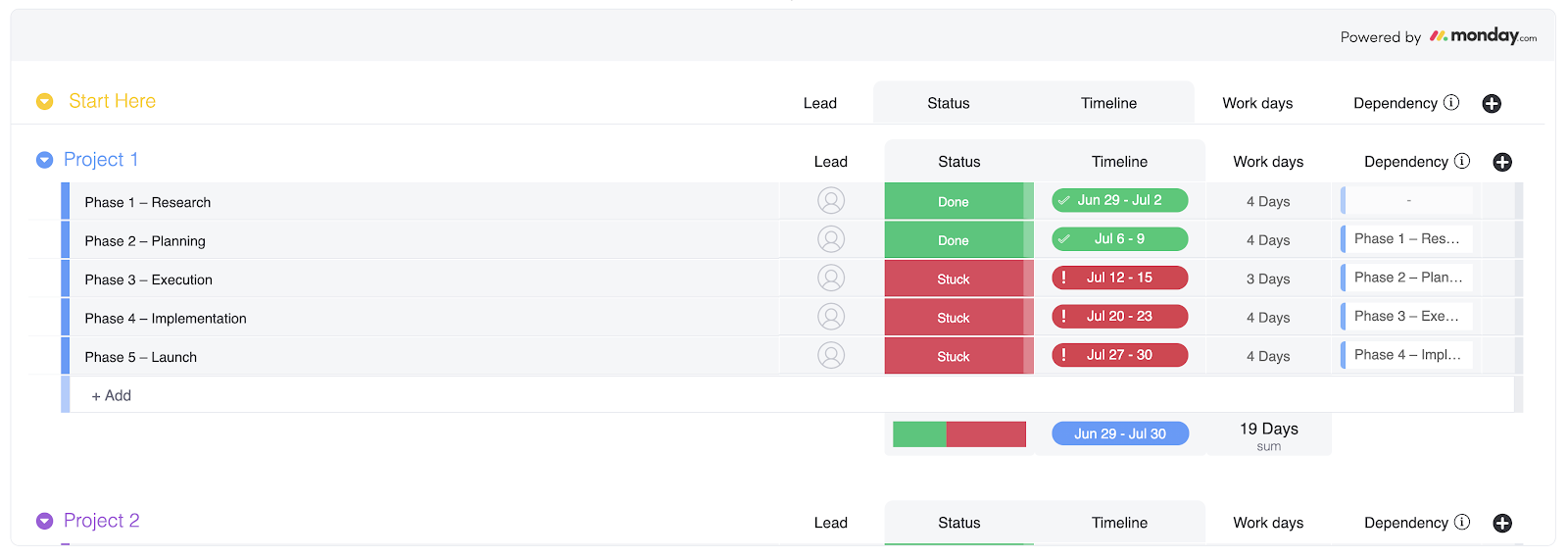Click the green-red status summary bar
Image resolution: width=1568 pixels, height=558 pixels.
pos(959,434)
